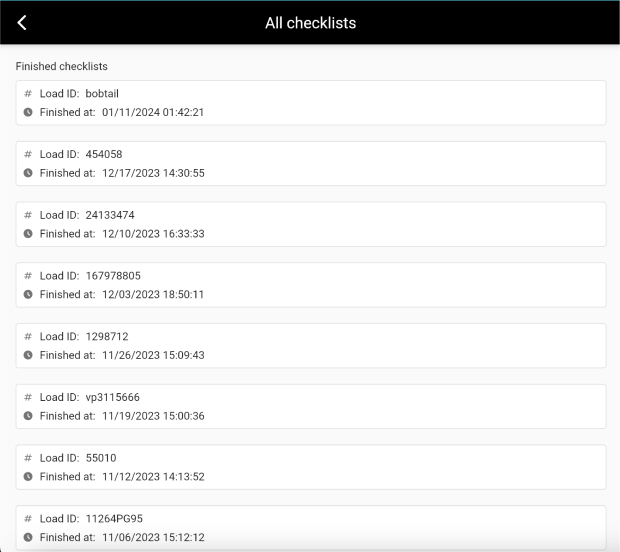Open the vp3115666 checklist card

pos(310,407)
